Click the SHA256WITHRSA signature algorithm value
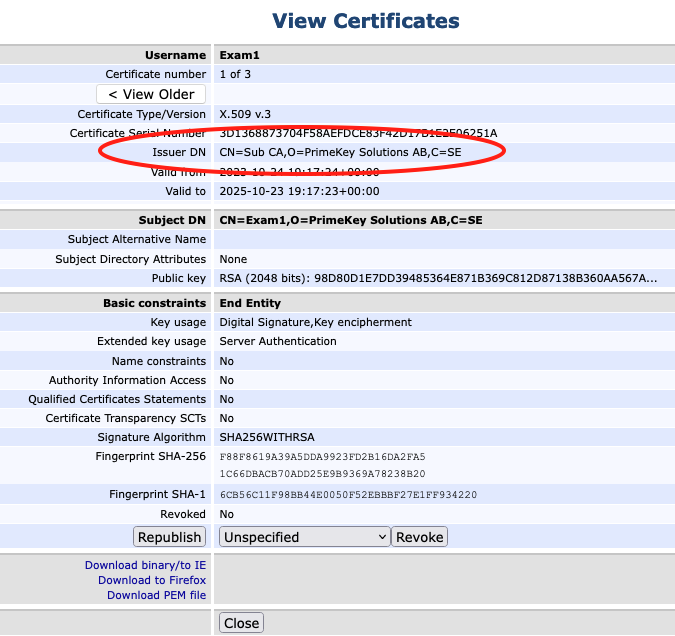Screen dimensions: 675x636 (x=267, y=437)
